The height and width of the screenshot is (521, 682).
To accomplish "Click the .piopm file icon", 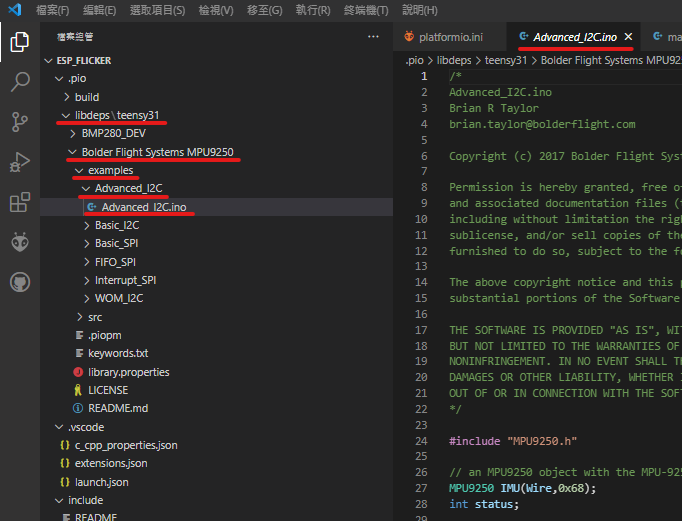I will [x=79, y=335].
